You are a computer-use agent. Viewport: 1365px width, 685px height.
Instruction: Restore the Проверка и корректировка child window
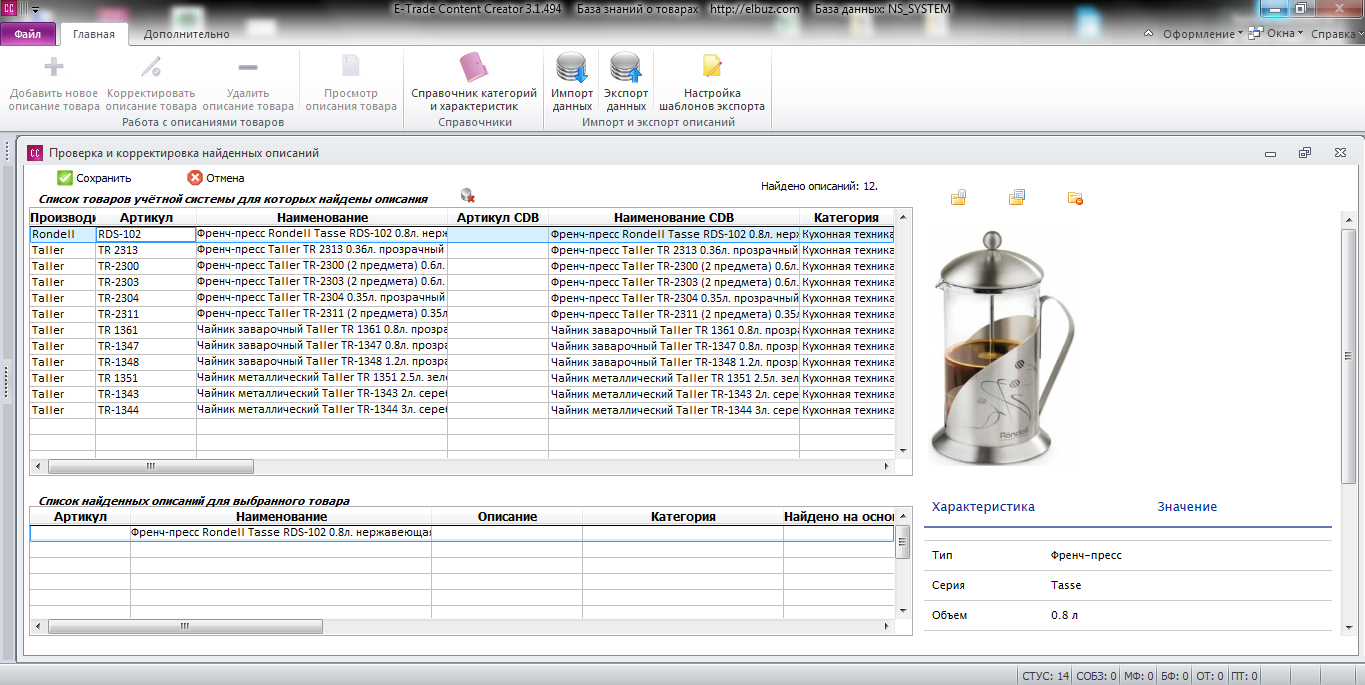1305,153
